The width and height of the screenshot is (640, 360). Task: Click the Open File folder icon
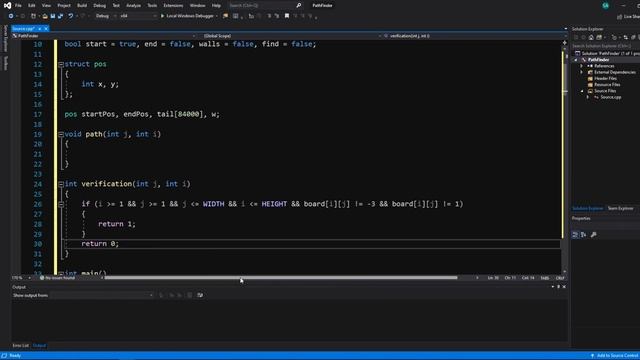[x=44, y=16]
